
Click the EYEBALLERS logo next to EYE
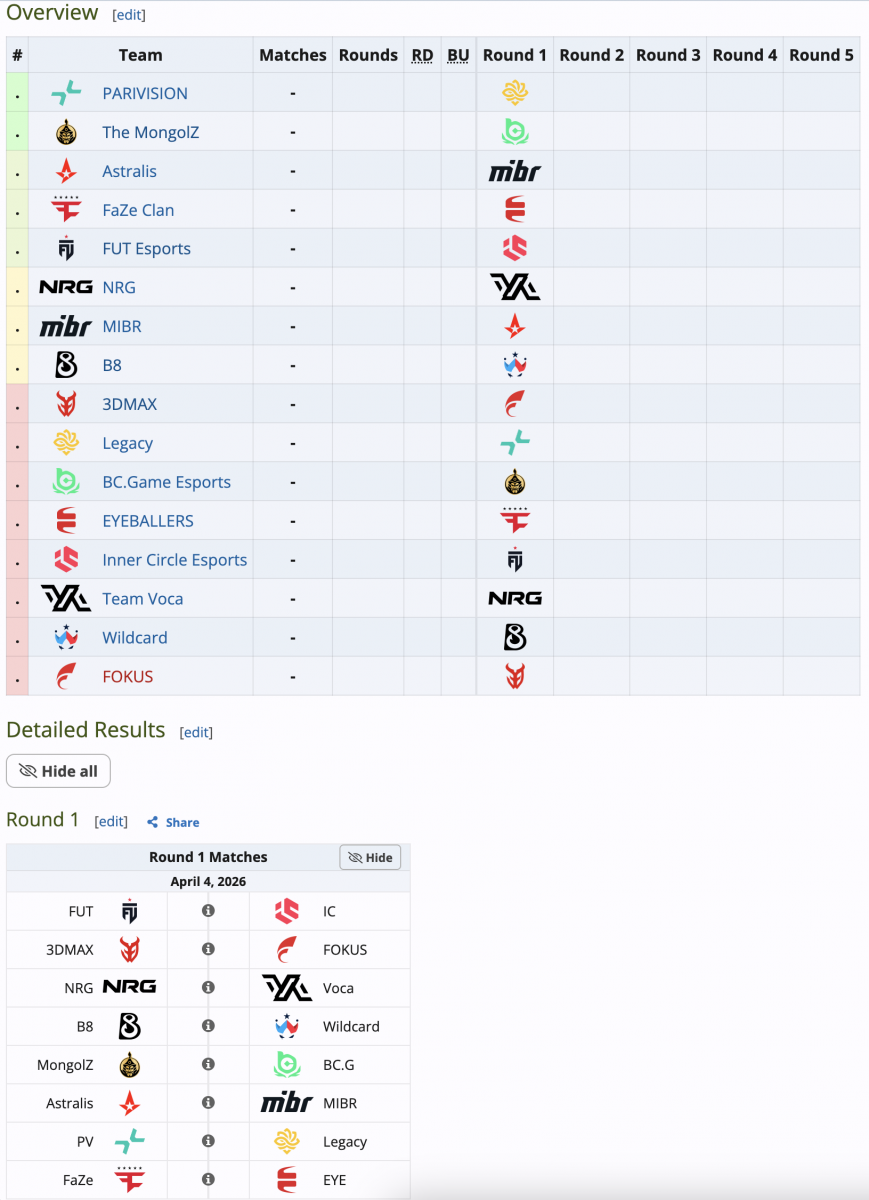287,1180
